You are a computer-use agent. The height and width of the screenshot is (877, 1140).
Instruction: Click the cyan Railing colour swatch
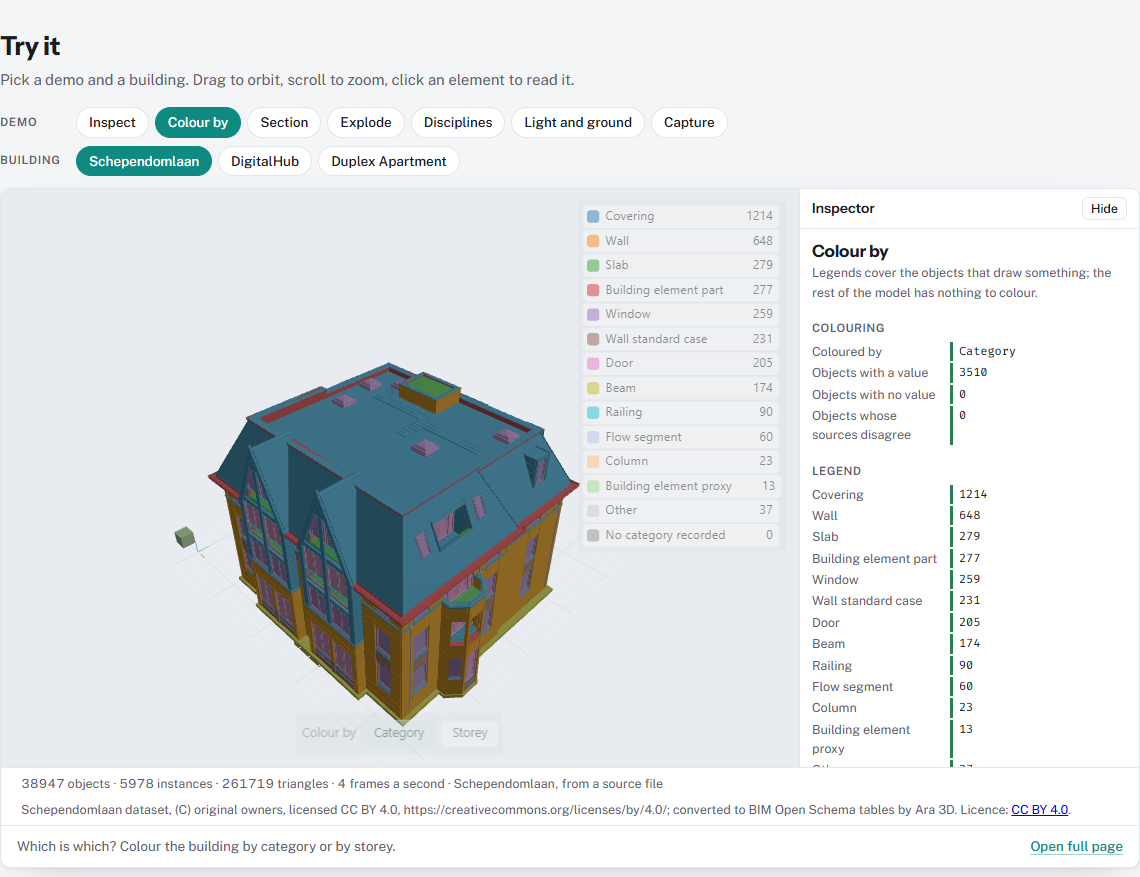click(x=593, y=412)
